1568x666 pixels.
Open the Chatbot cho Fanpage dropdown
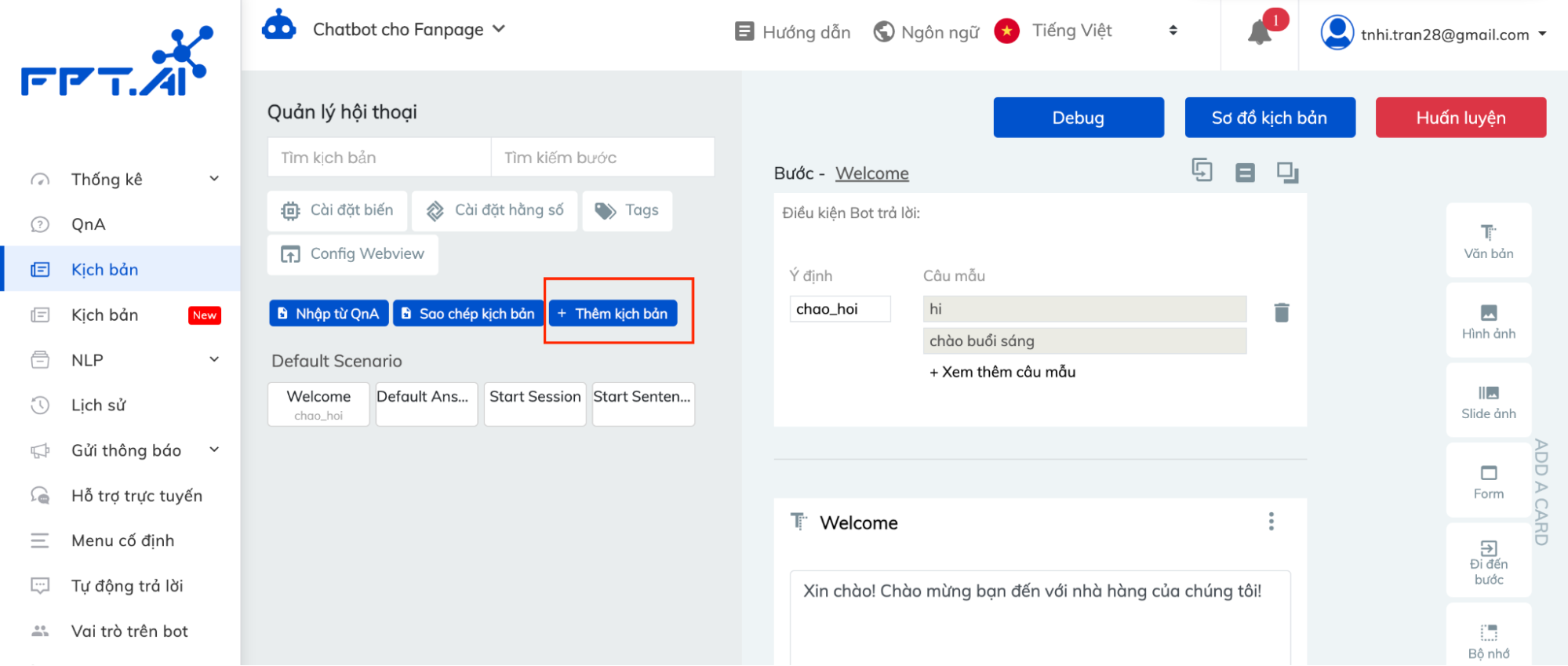[408, 30]
